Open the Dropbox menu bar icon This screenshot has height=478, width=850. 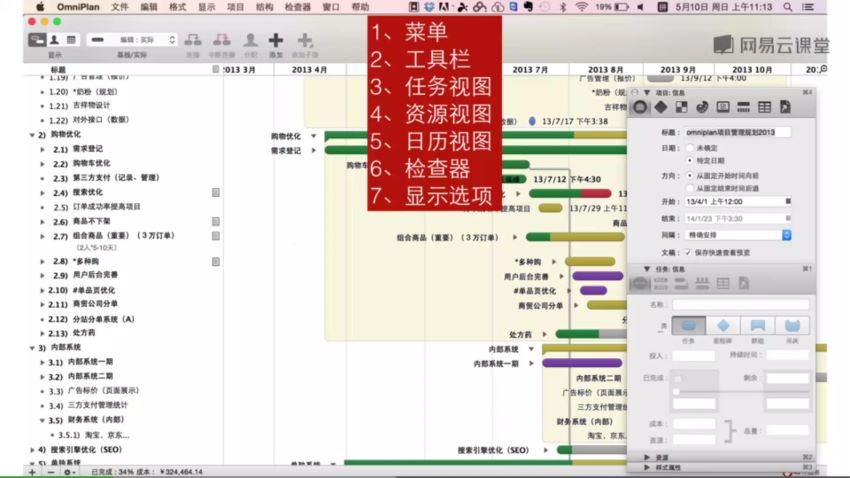pyautogui.click(x=429, y=7)
